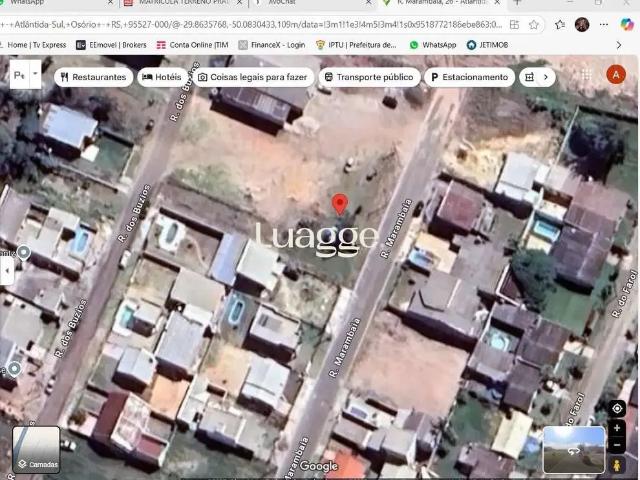Screen dimensions: 640x480
Task: Click the browser favorites star icon
Action: coord(534,24)
